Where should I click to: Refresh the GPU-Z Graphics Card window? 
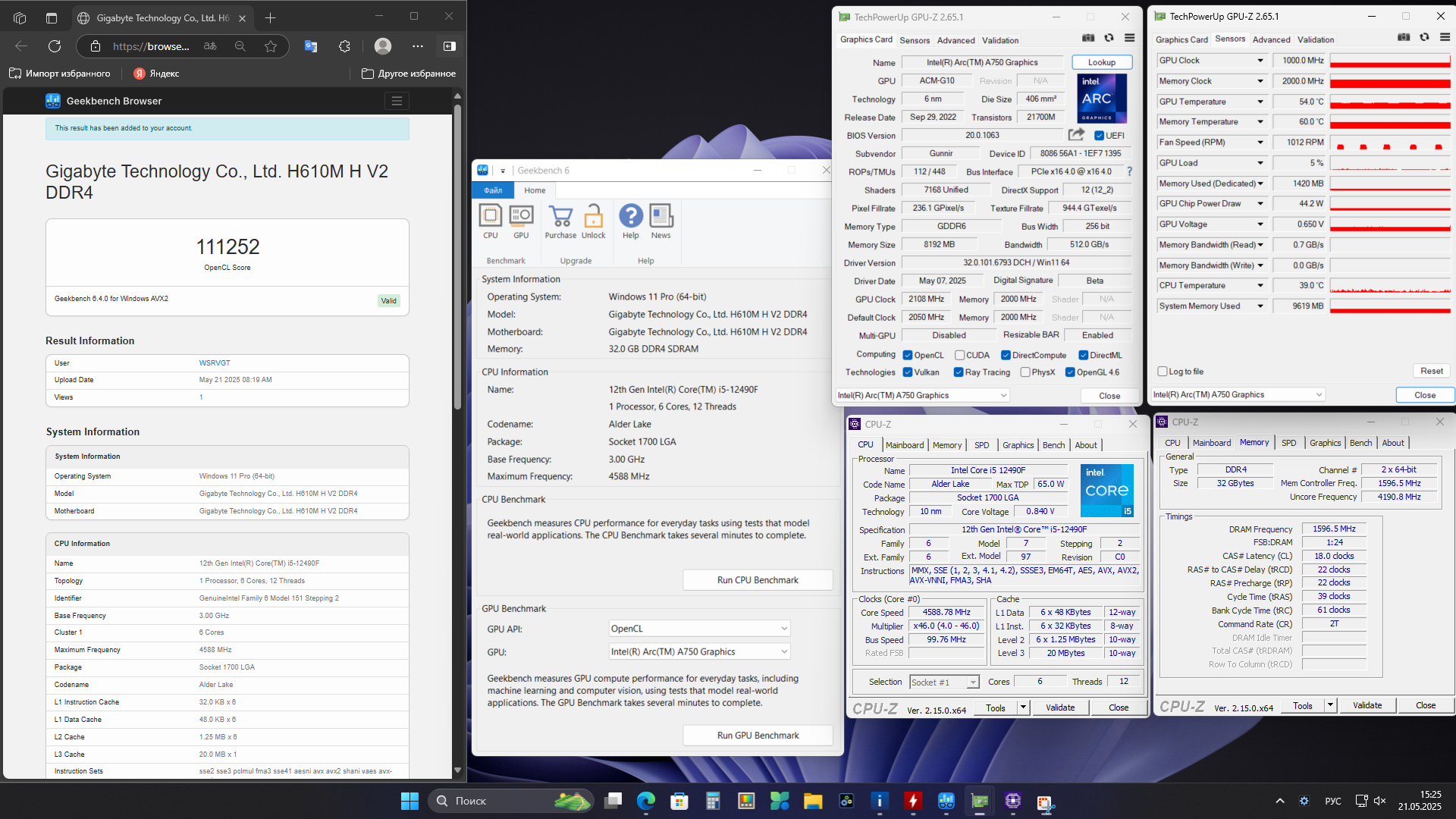coord(1109,38)
